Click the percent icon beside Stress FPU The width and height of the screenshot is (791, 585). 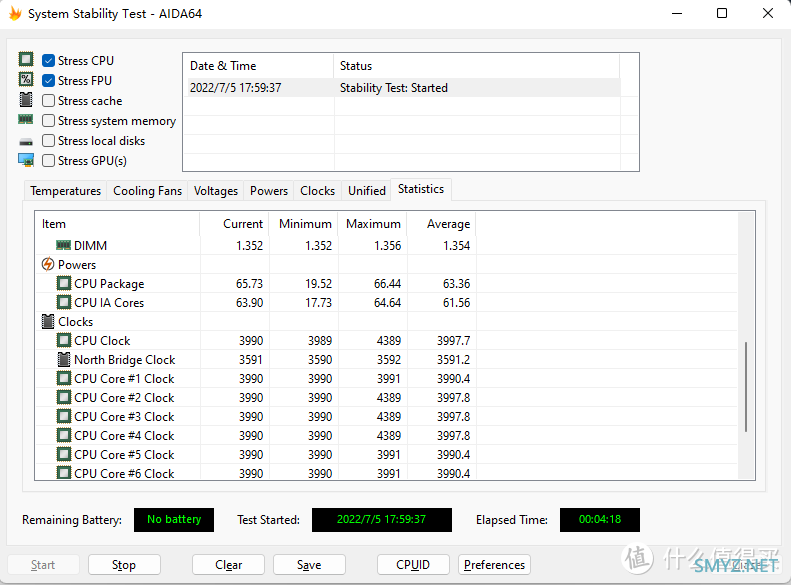pos(26,79)
